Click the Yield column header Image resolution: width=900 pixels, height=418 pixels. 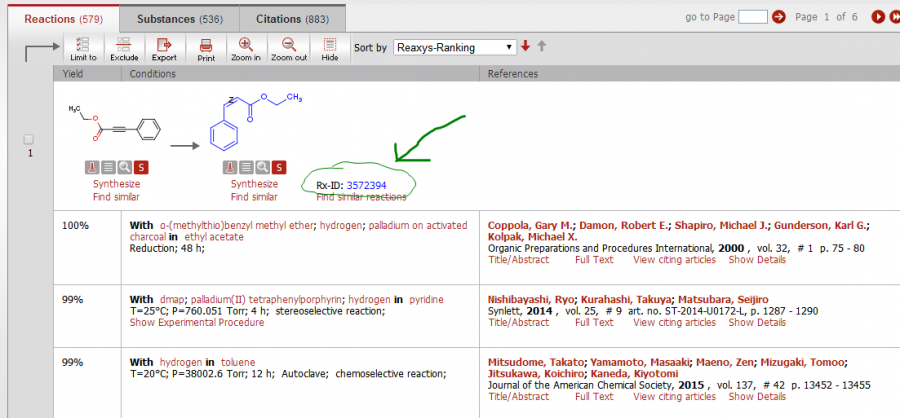click(x=87, y=73)
